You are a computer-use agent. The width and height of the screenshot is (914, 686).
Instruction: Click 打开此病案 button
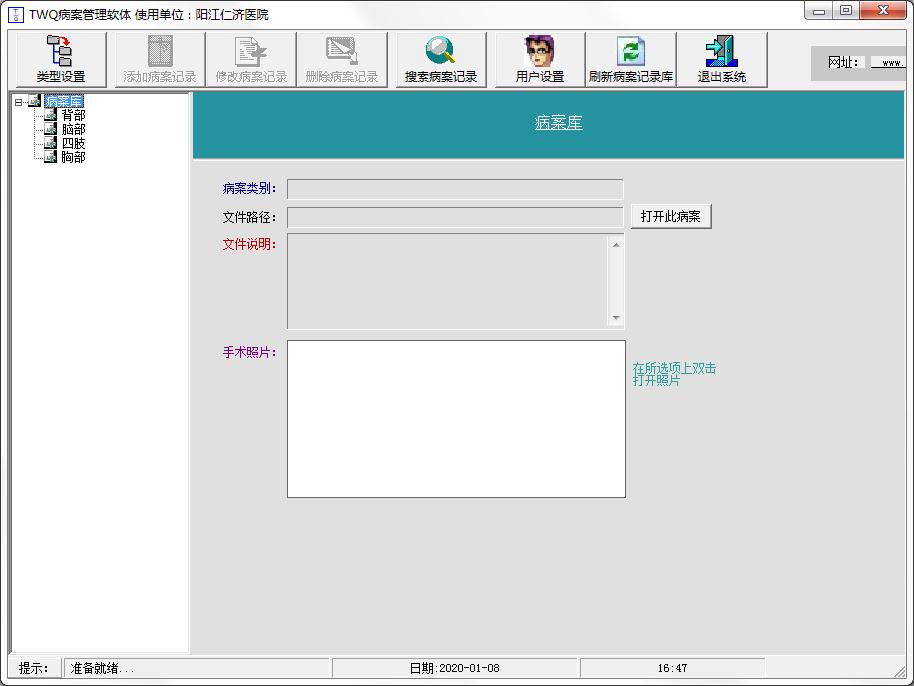click(671, 217)
